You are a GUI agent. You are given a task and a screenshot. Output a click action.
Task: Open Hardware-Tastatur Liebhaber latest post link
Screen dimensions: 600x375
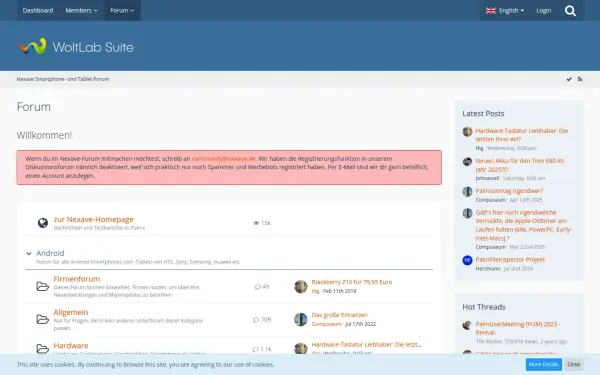522,135
